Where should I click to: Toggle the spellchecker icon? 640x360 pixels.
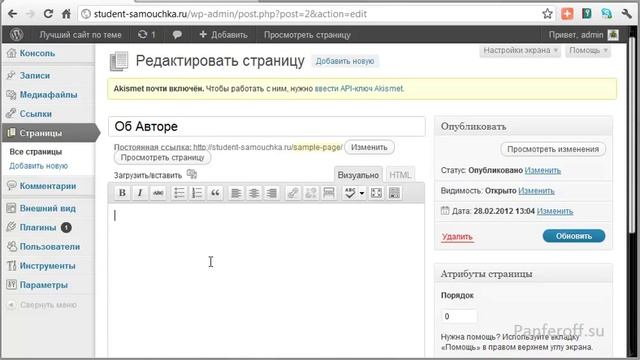pos(350,193)
